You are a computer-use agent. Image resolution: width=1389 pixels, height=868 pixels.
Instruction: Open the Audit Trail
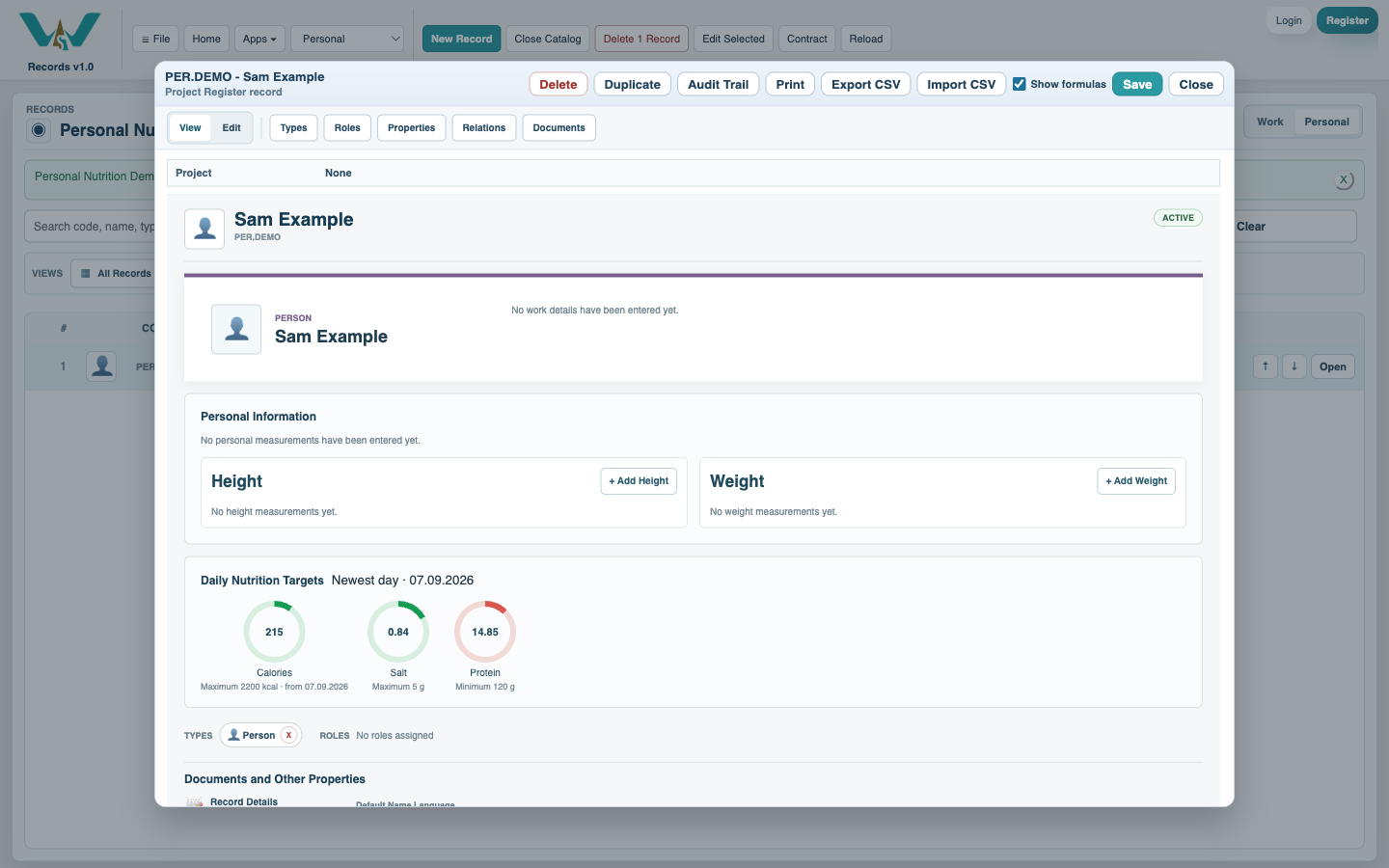(x=719, y=84)
